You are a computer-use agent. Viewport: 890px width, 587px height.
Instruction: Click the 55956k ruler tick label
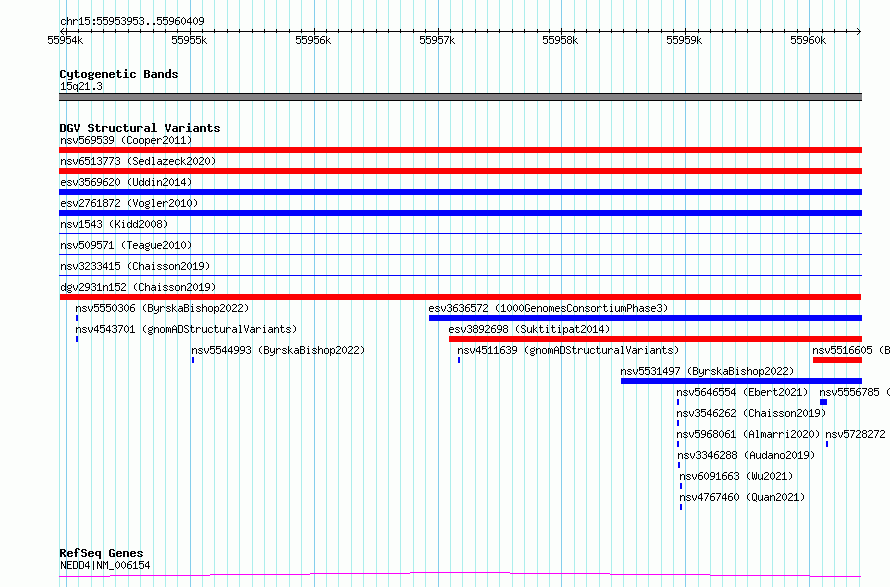tap(313, 40)
